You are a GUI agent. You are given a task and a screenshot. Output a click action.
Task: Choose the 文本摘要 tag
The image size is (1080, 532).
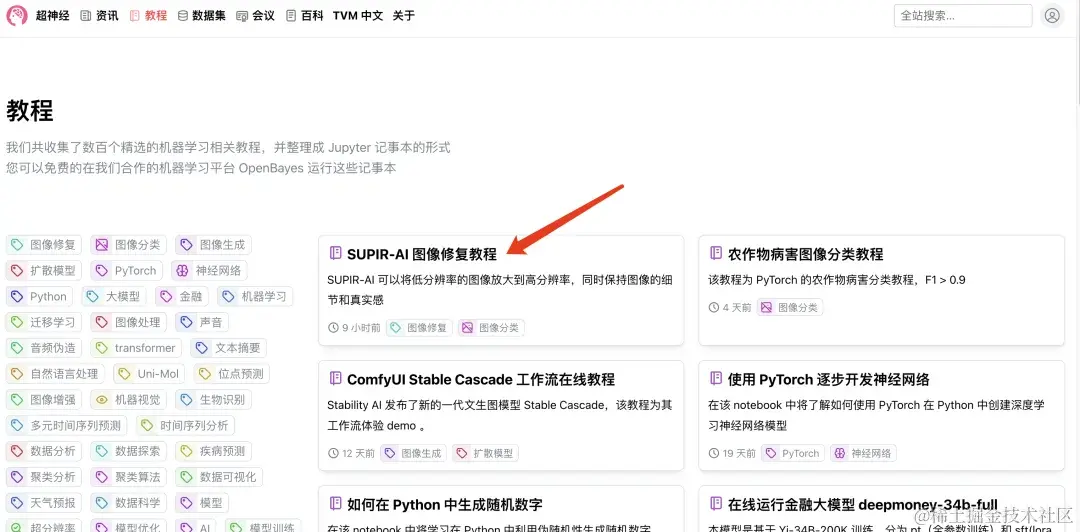pyautogui.click(x=229, y=348)
